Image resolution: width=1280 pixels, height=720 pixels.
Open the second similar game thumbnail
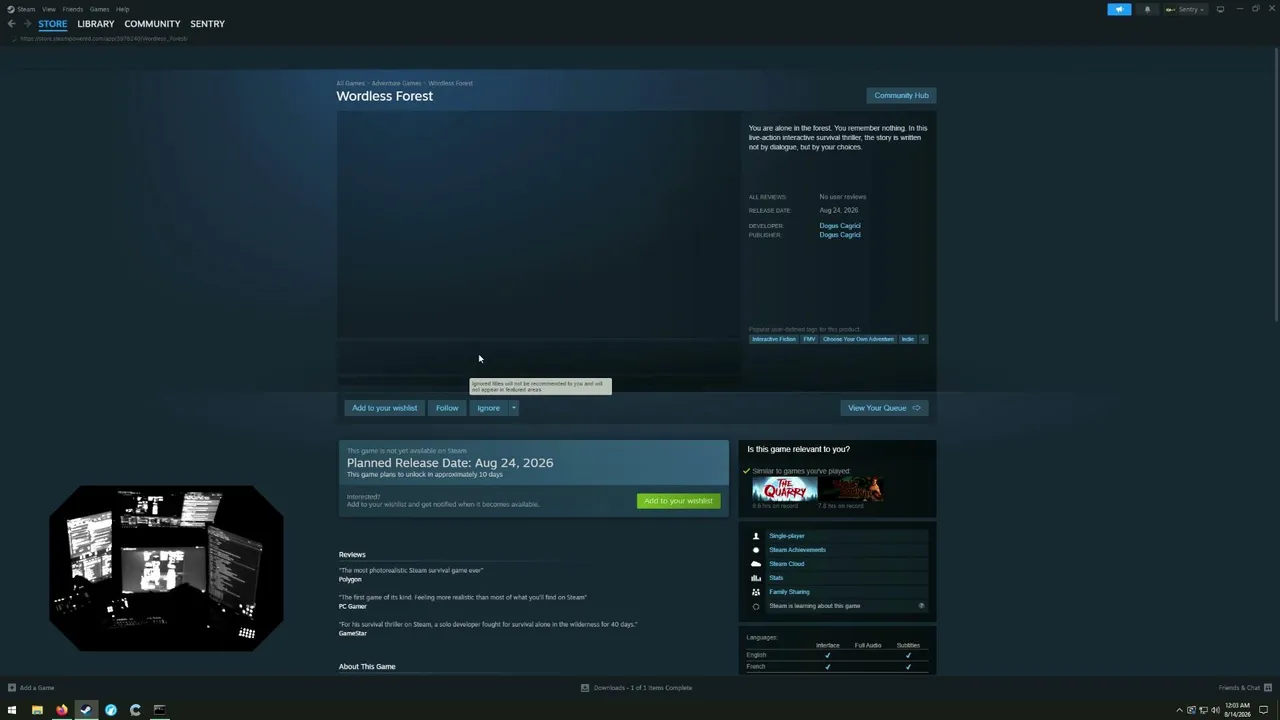(850, 489)
